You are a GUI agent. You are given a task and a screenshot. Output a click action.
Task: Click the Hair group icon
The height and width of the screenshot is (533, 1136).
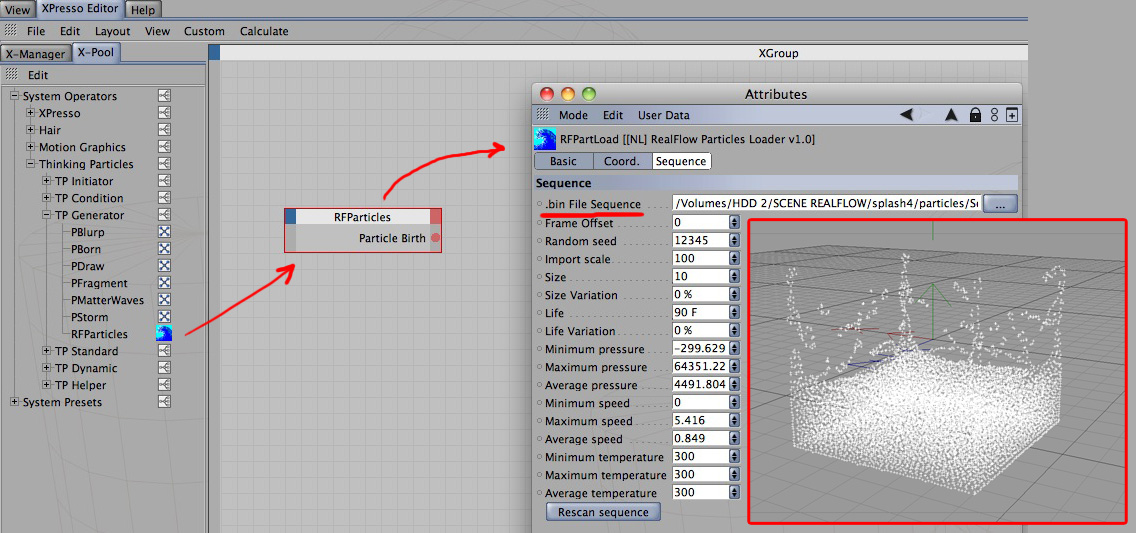tap(164, 130)
